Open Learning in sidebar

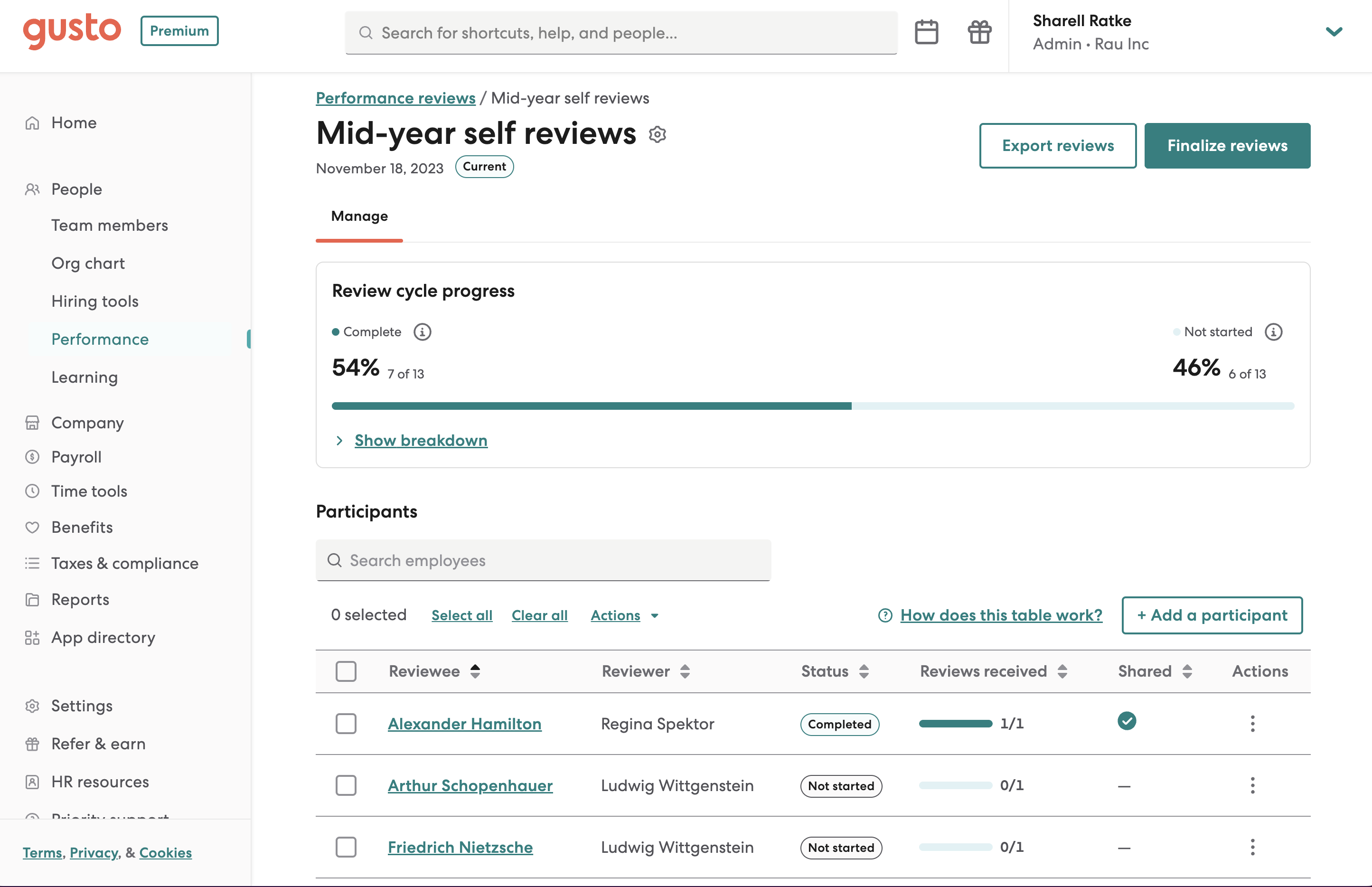(x=85, y=377)
